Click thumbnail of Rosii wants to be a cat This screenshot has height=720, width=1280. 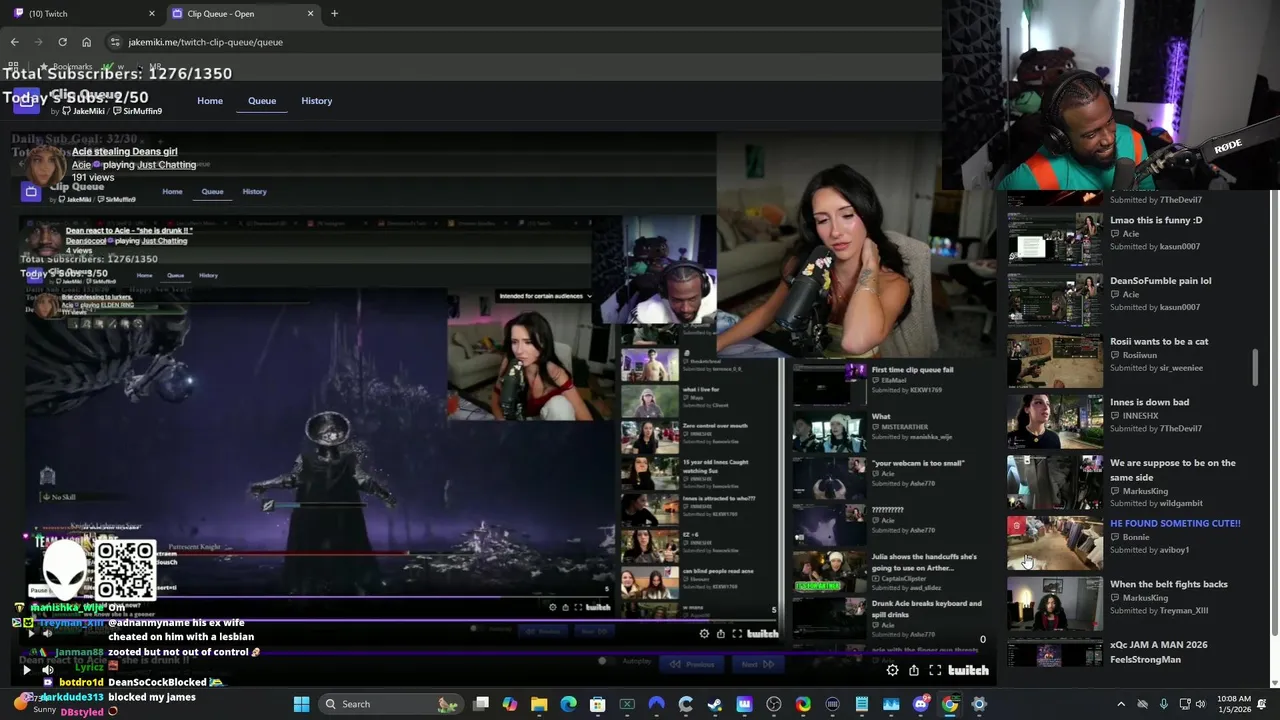coord(1055,361)
